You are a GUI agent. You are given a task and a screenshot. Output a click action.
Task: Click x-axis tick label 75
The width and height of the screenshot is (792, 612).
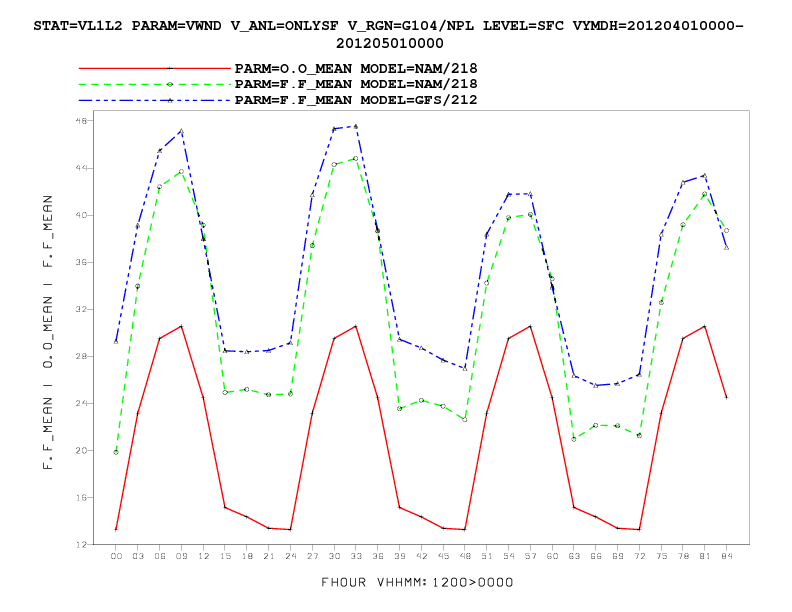tap(661, 556)
